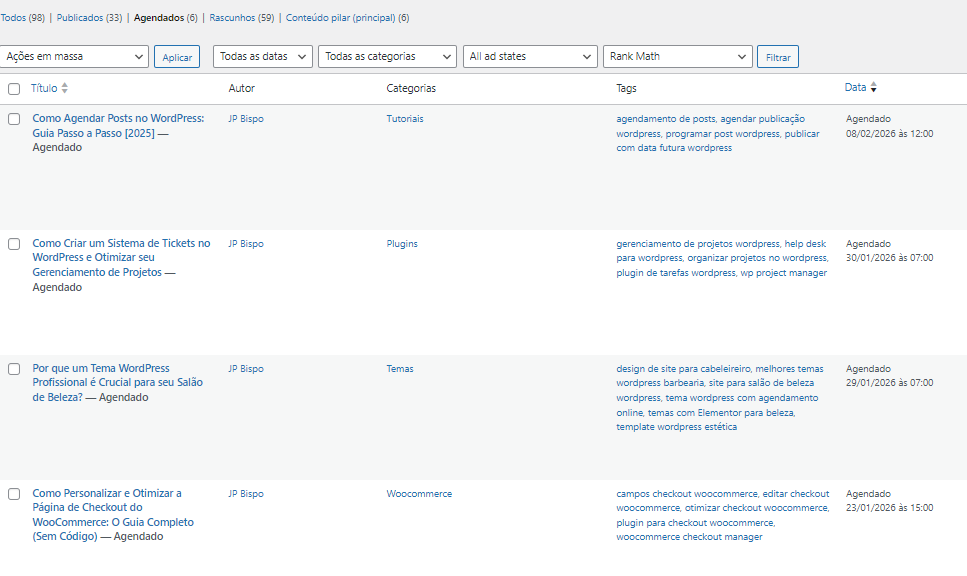The height and width of the screenshot is (576, 967).
Task: Click the Aplicar button
Action: tap(176, 56)
